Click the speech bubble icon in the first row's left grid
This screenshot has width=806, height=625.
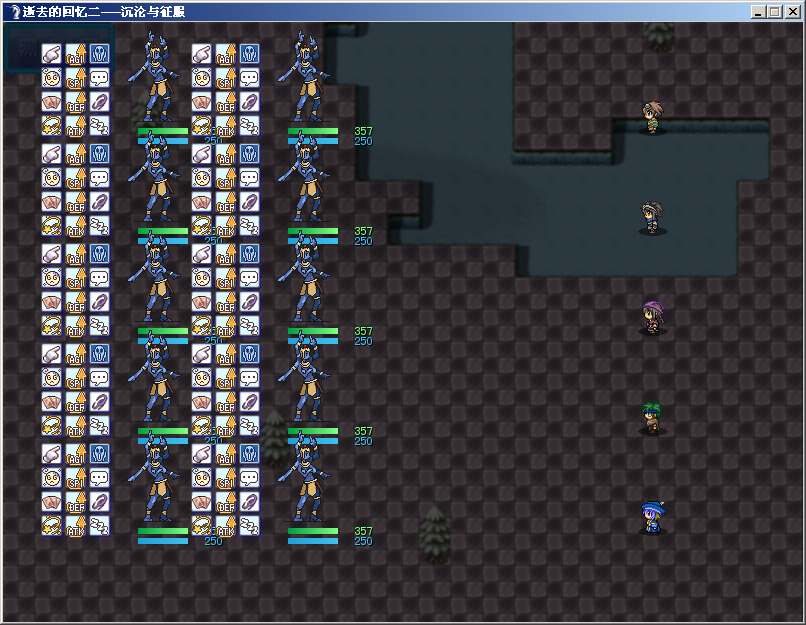100,78
